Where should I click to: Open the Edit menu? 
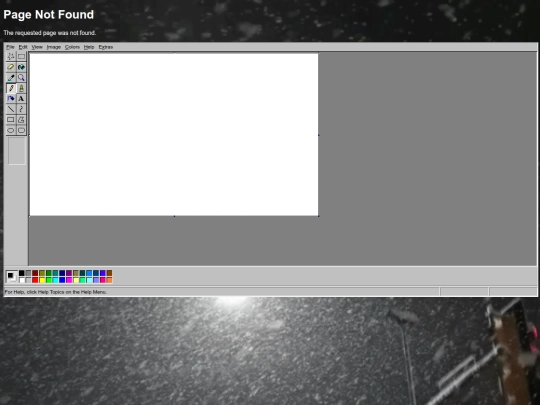click(23, 47)
